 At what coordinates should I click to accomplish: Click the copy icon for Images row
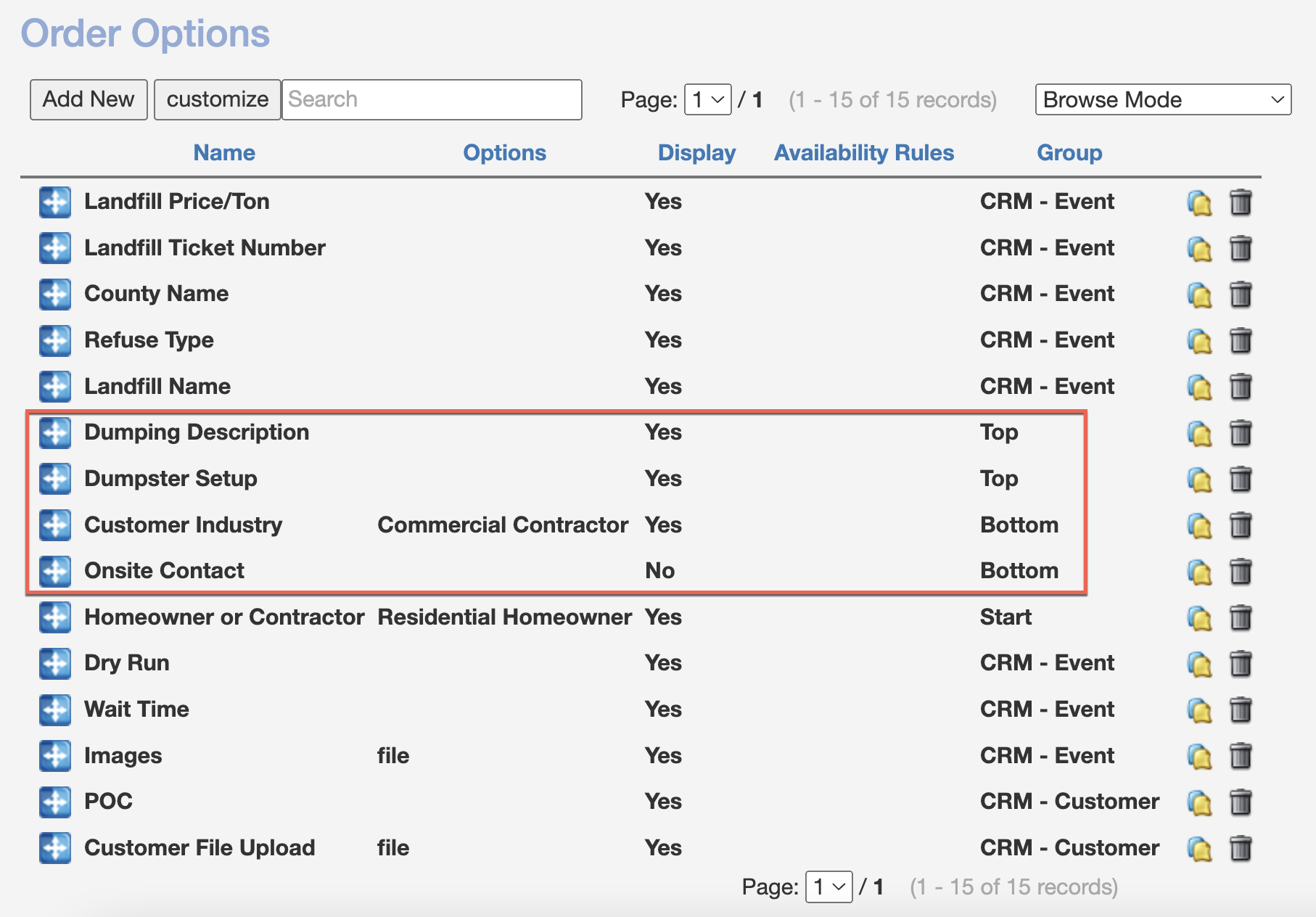tap(1199, 756)
